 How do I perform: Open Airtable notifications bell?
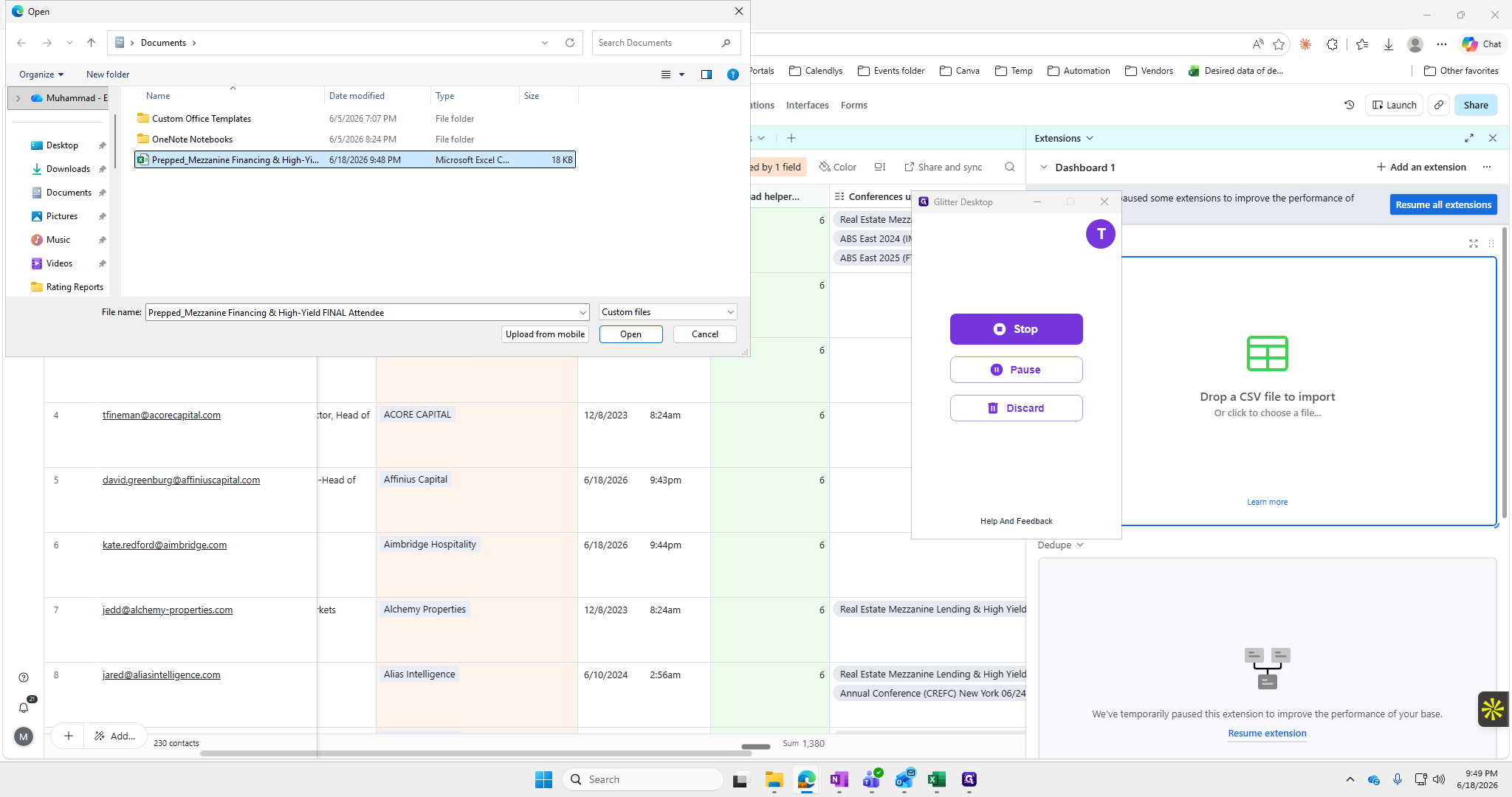pos(24,708)
